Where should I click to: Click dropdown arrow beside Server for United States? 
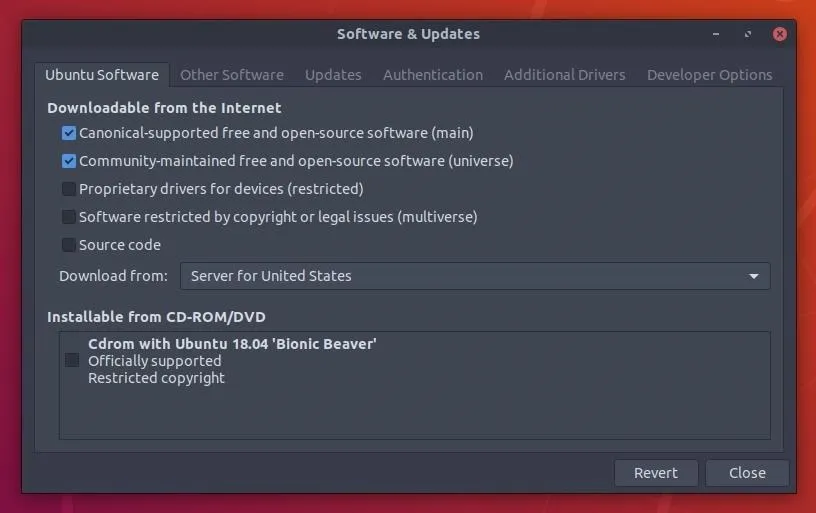(754, 276)
